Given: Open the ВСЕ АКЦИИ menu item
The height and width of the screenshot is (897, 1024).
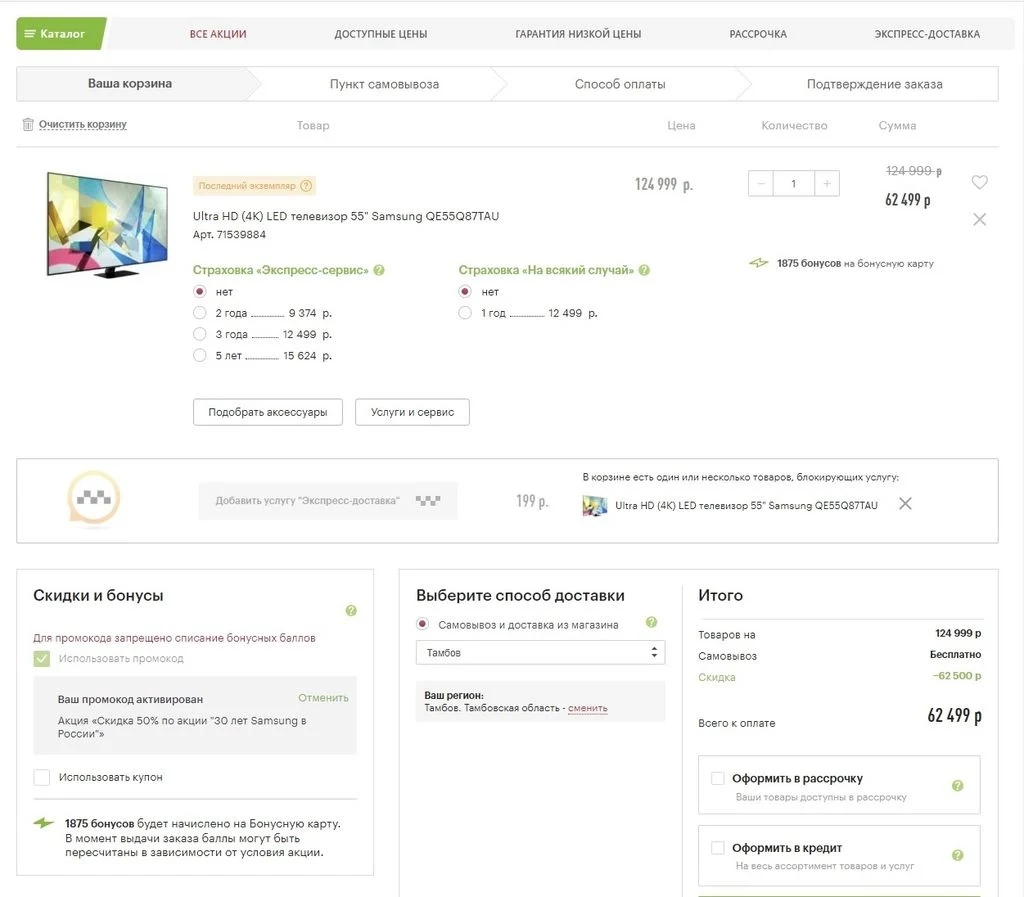Looking at the screenshot, I should (218, 34).
